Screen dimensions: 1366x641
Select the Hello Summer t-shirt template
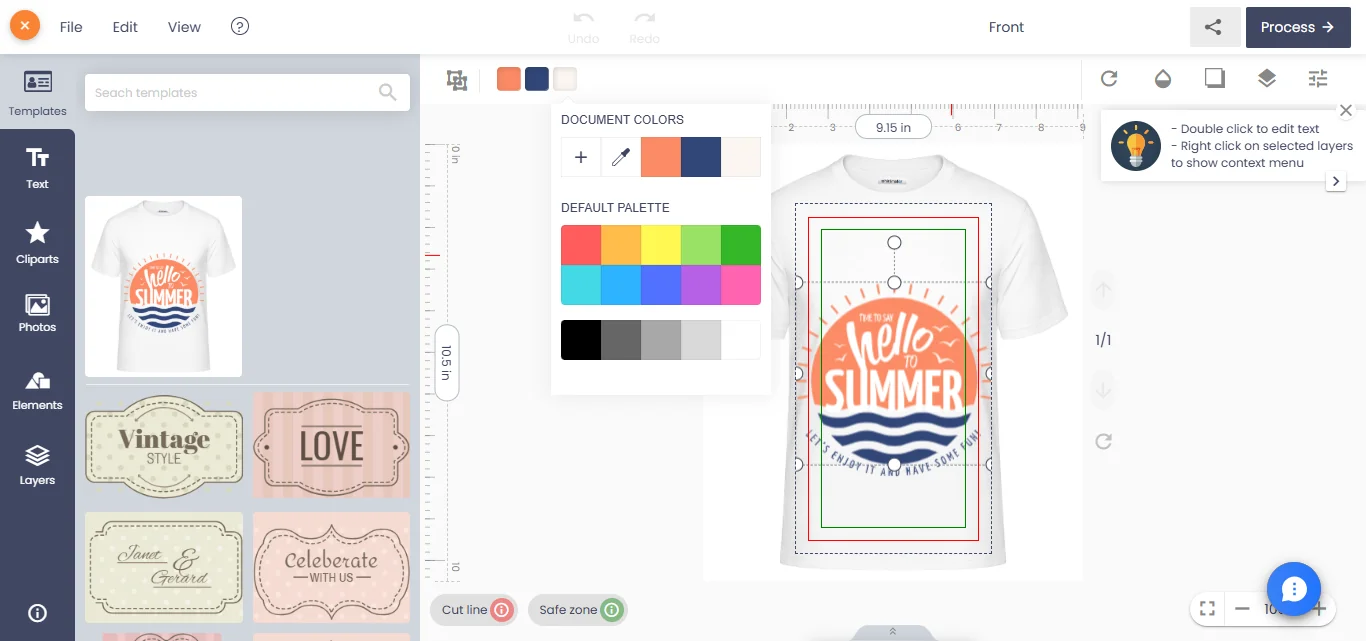point(163,286)
